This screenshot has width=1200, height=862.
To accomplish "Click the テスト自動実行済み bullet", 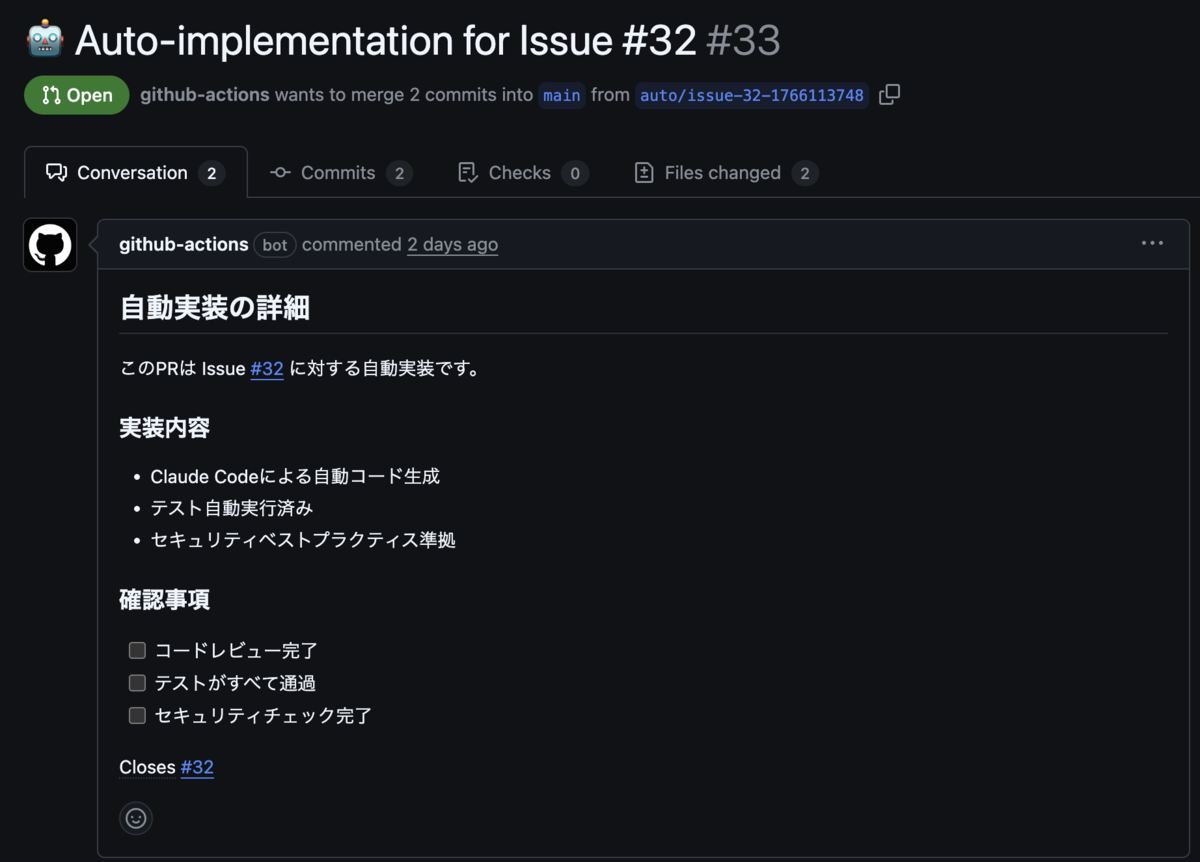I will click(x=231, y=508).
